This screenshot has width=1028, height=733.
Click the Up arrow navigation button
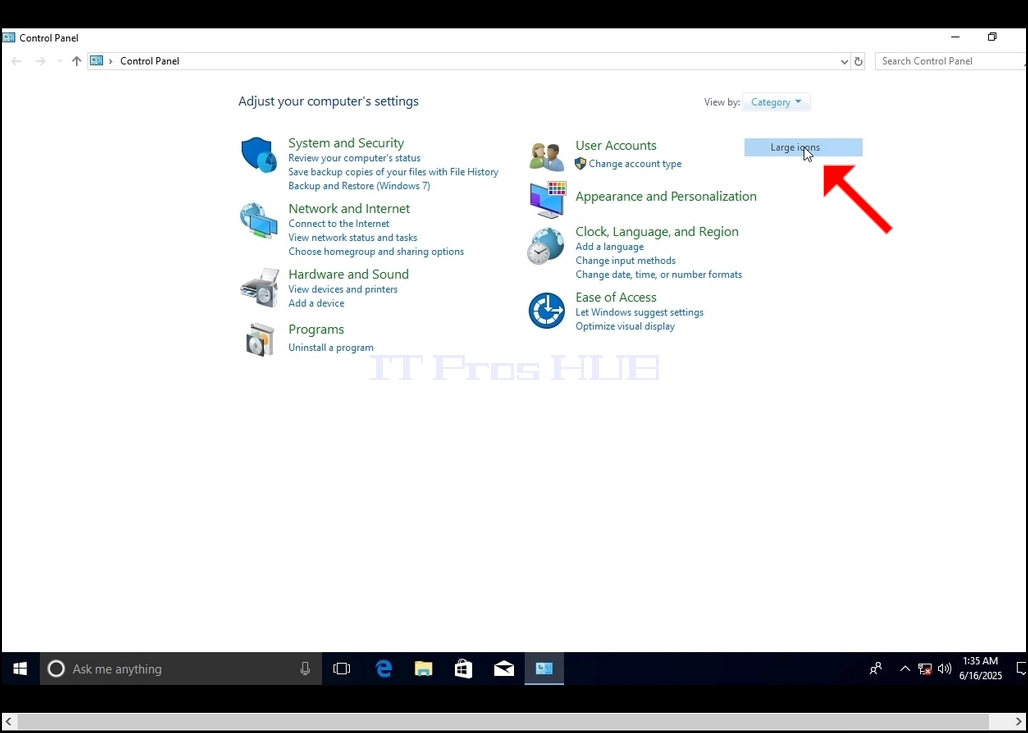77,61
